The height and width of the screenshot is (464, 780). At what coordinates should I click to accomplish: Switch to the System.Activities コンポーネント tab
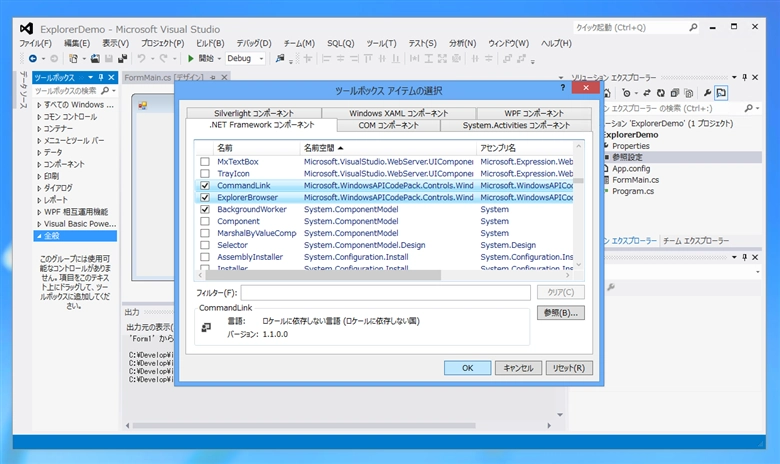point(516,125)
